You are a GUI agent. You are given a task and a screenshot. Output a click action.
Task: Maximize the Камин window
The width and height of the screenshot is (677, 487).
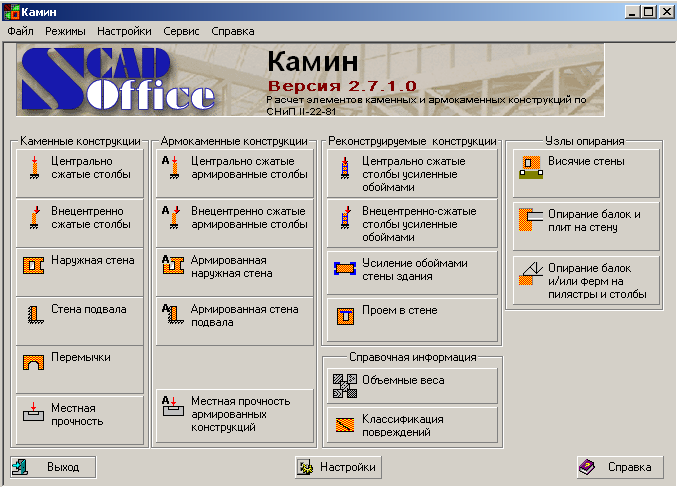pyautogui.click(x=649, y=12)
